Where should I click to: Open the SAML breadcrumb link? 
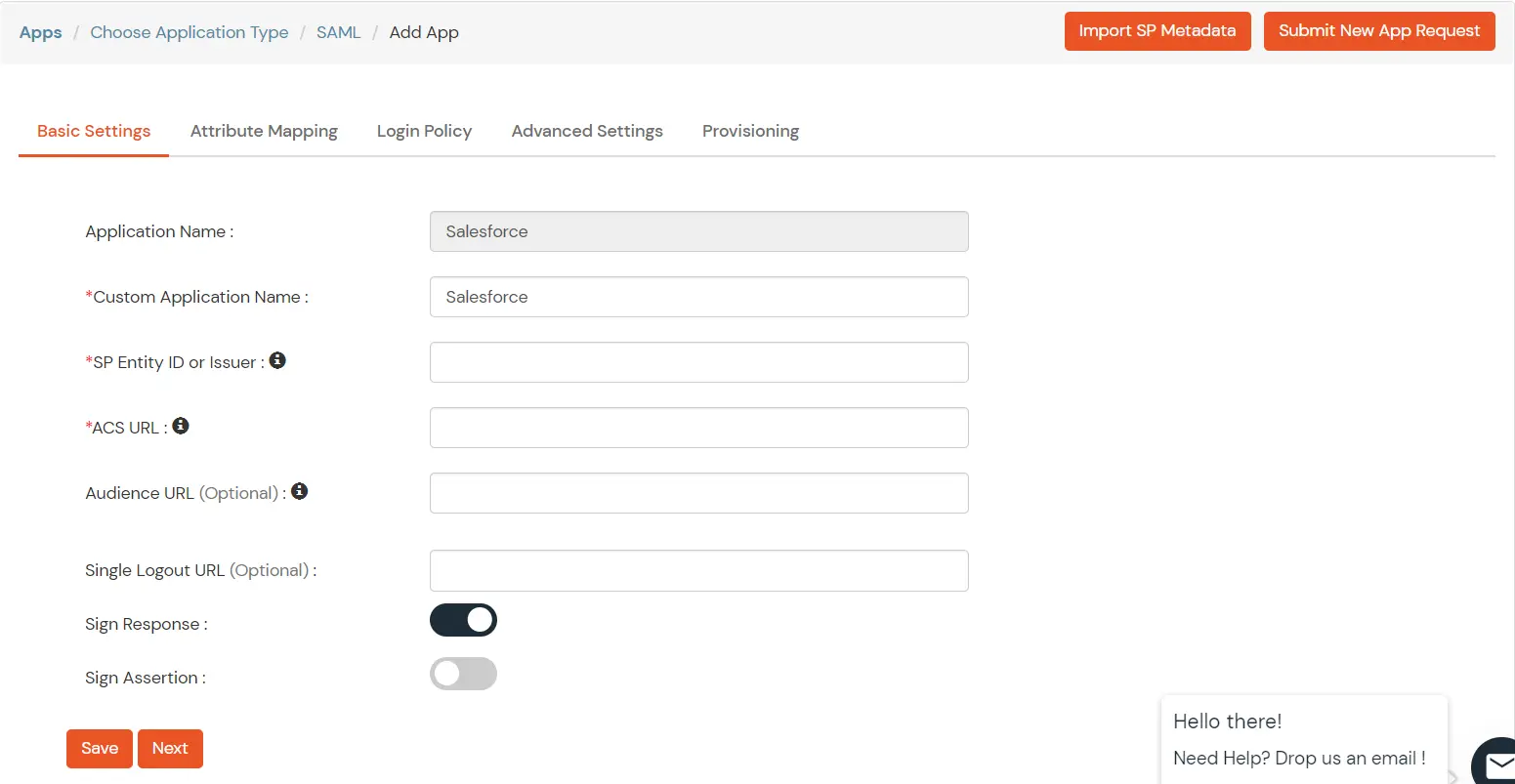339,32
